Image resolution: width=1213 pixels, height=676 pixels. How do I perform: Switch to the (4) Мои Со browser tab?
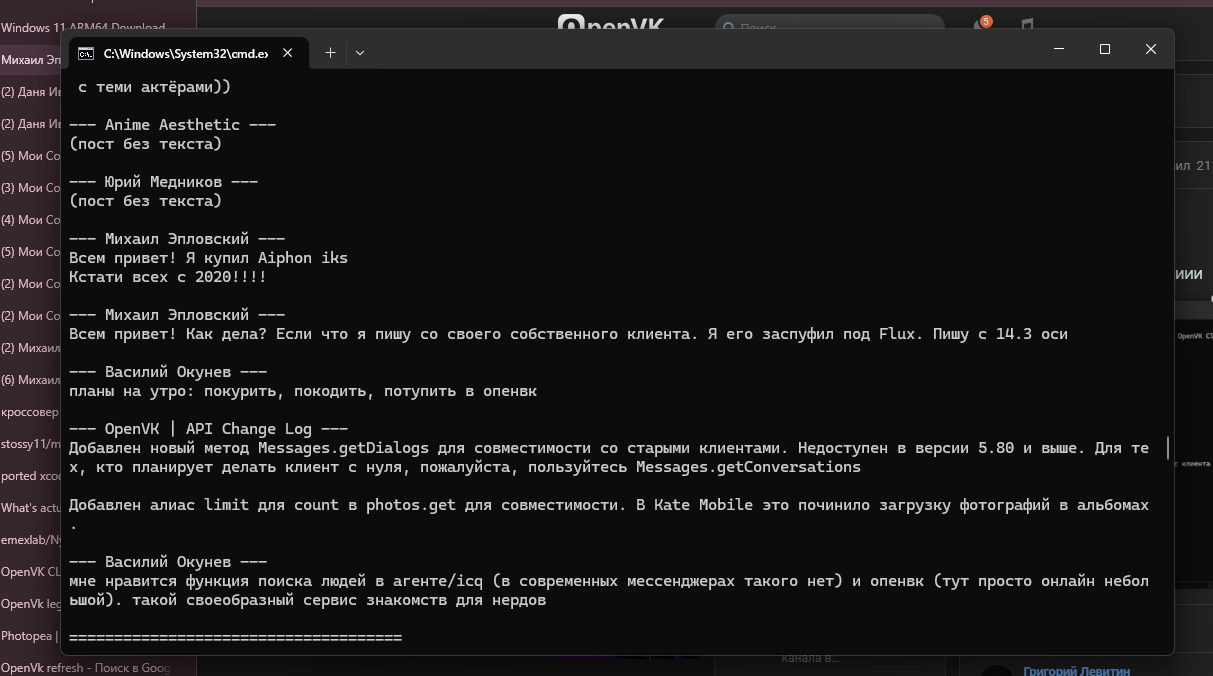(x=32, y=220)
